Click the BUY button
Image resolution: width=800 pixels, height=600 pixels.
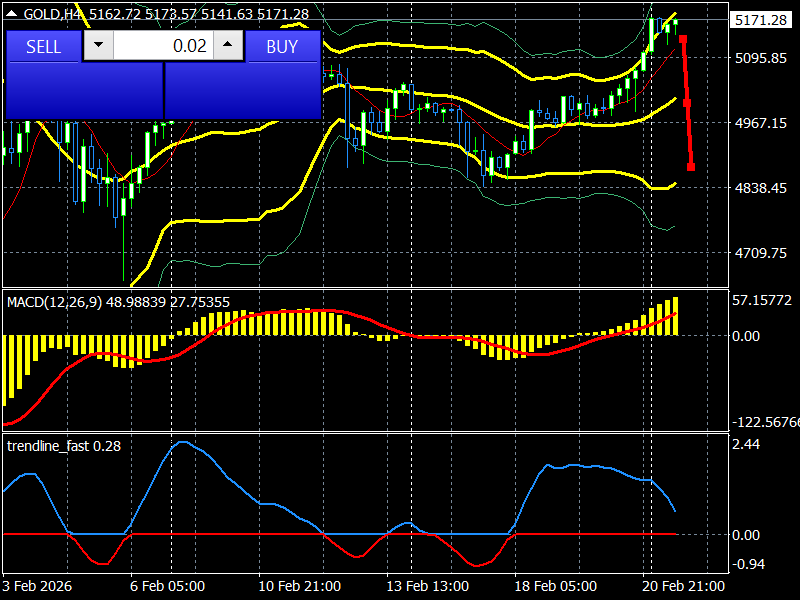(283, 46)
